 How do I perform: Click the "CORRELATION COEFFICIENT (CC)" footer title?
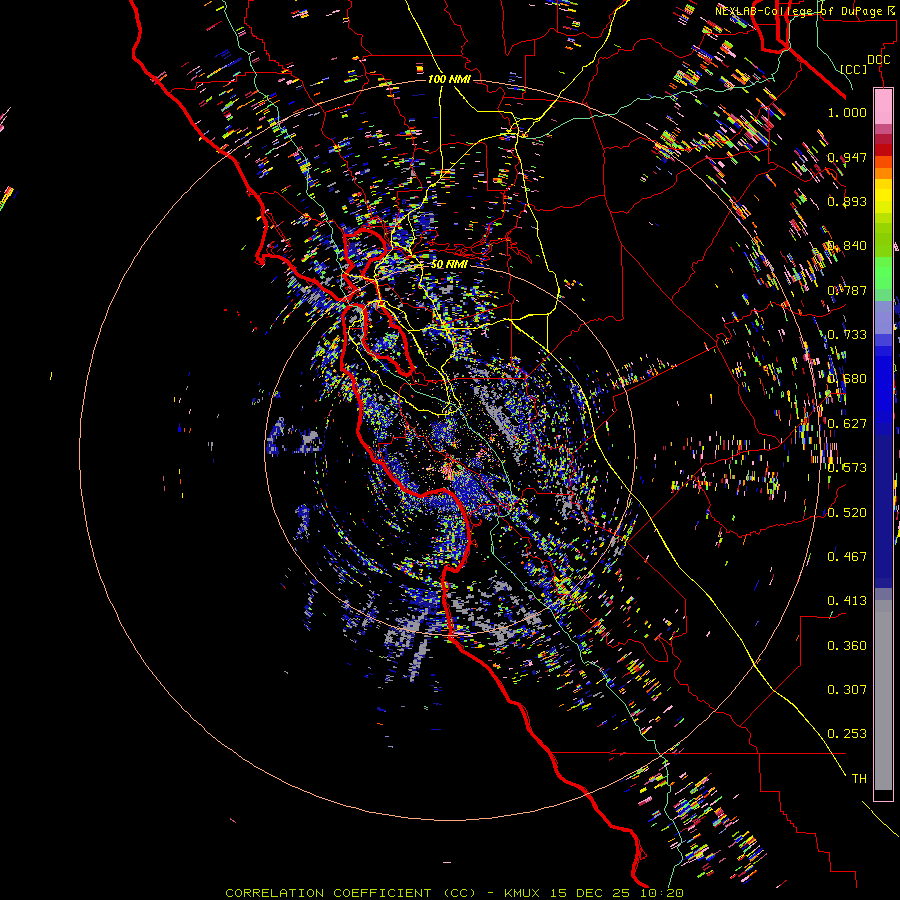tap(351, 893)
